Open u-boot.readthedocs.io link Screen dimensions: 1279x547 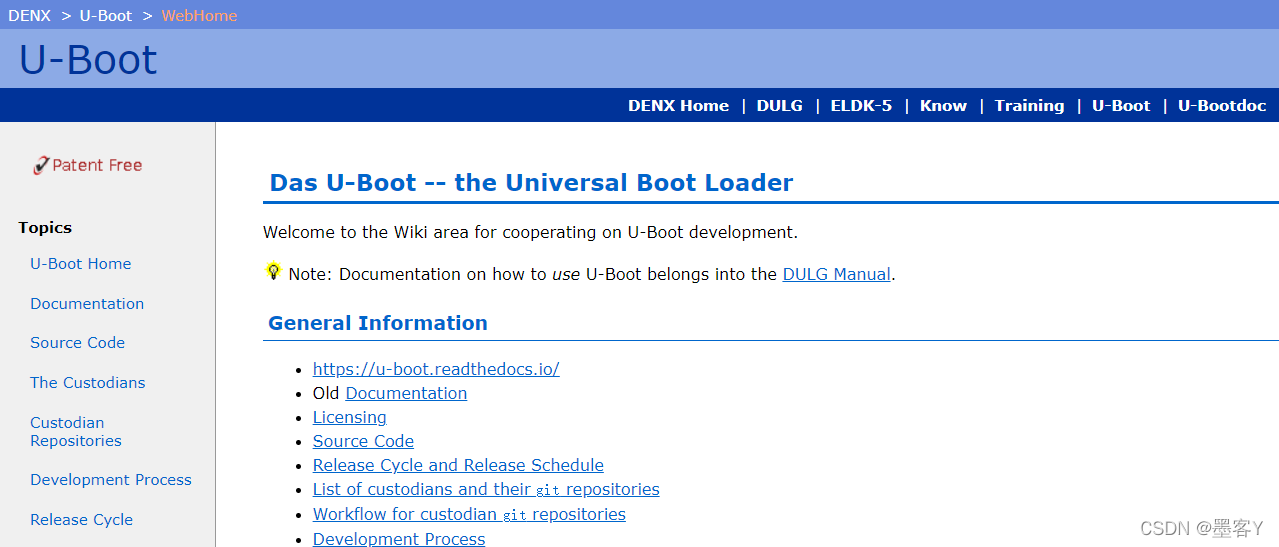(436, 369)
